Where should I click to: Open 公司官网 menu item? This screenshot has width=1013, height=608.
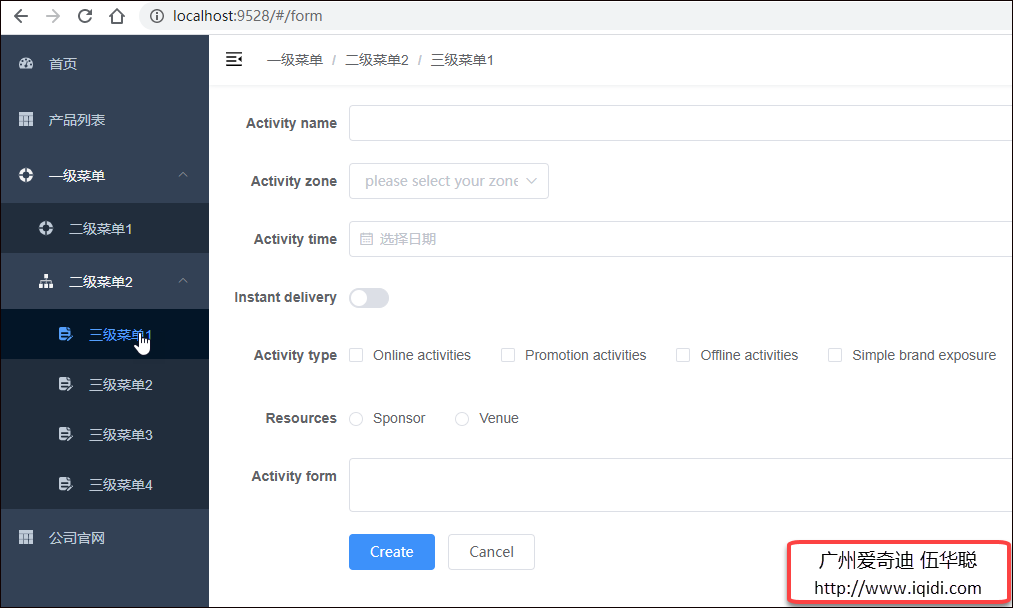click(105, 538)
